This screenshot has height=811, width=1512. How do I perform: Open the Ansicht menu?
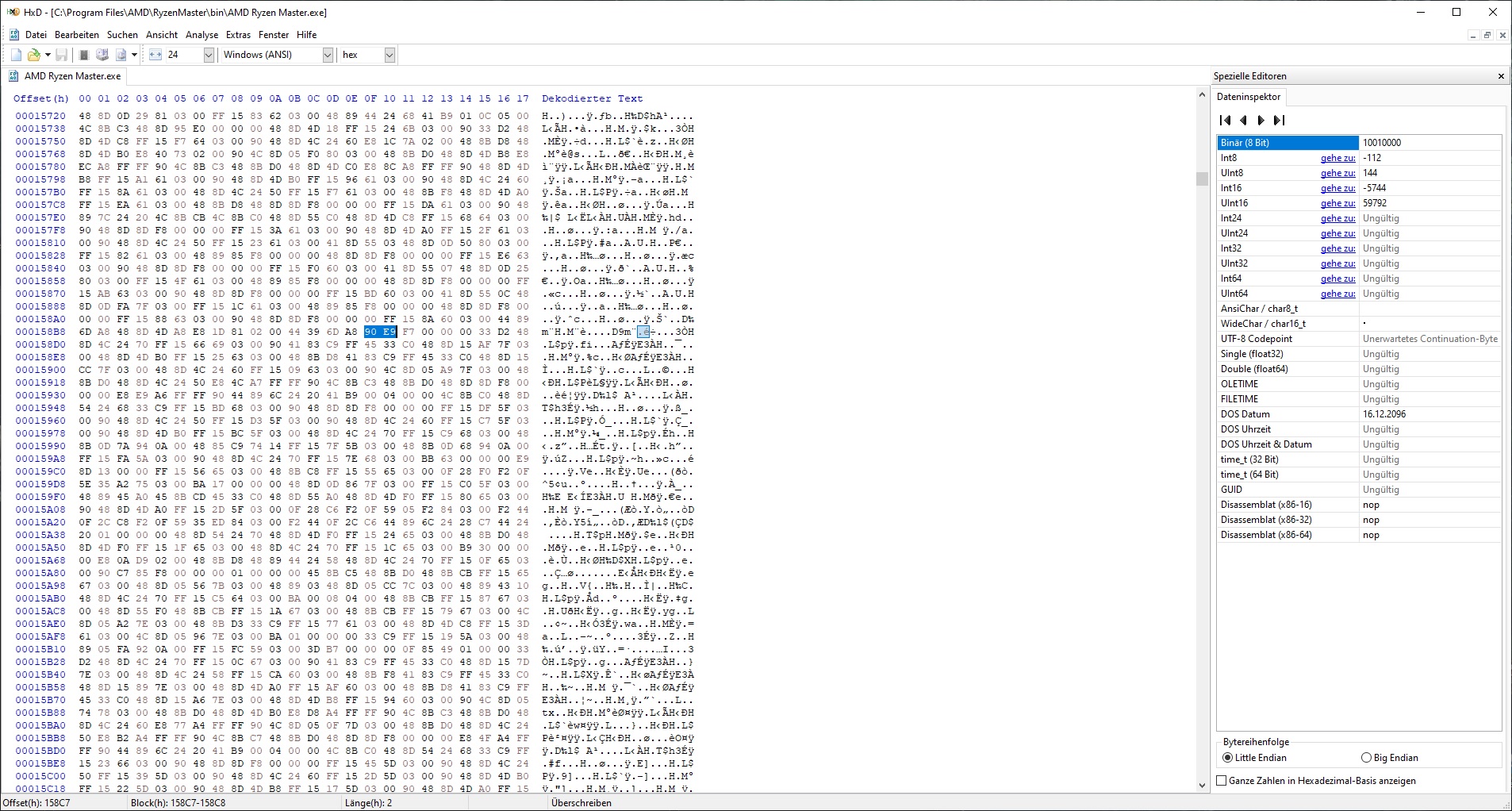[162, 35]
